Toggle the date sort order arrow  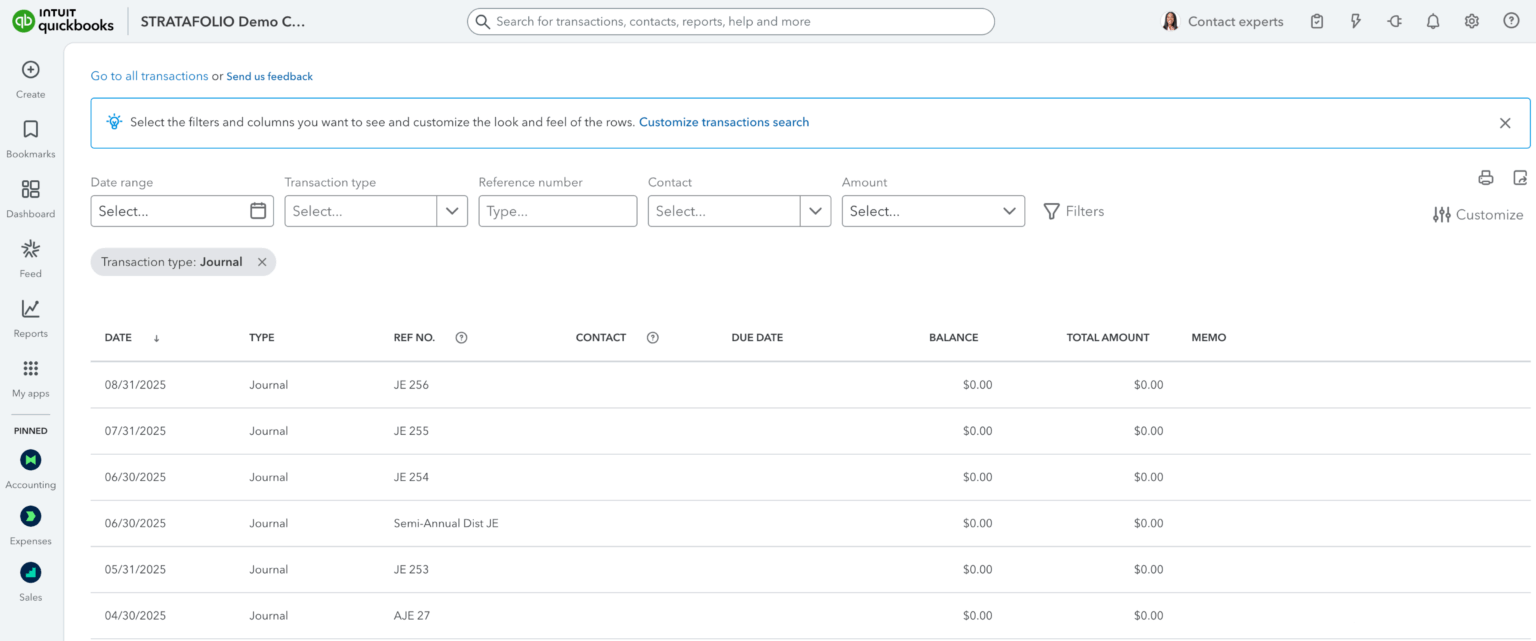156,338
